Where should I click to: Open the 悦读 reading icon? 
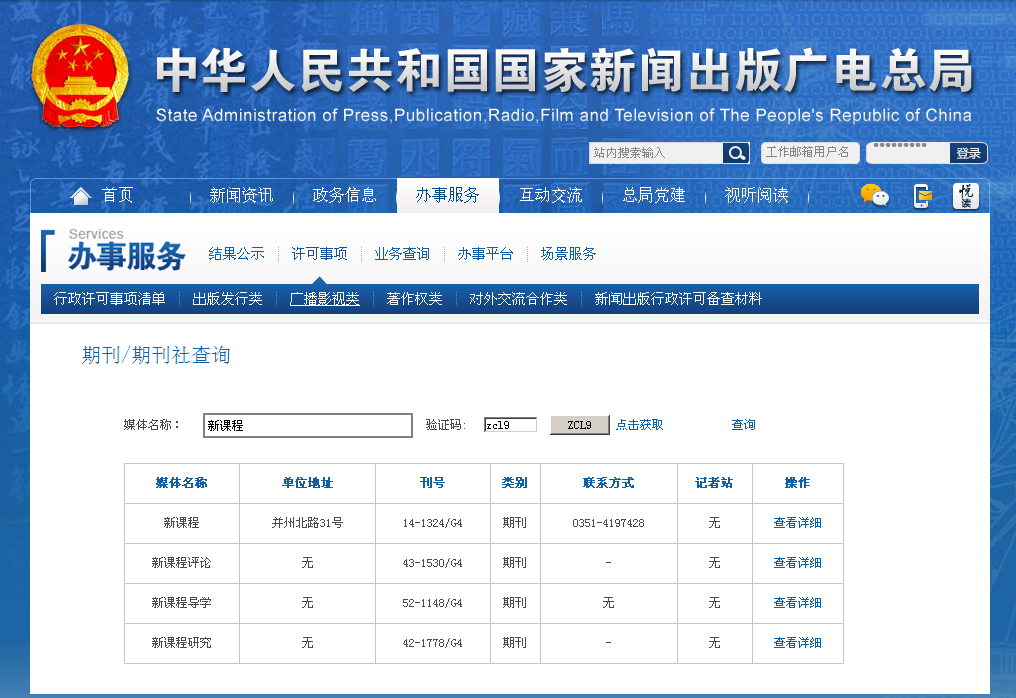click(x=965, y=196)
